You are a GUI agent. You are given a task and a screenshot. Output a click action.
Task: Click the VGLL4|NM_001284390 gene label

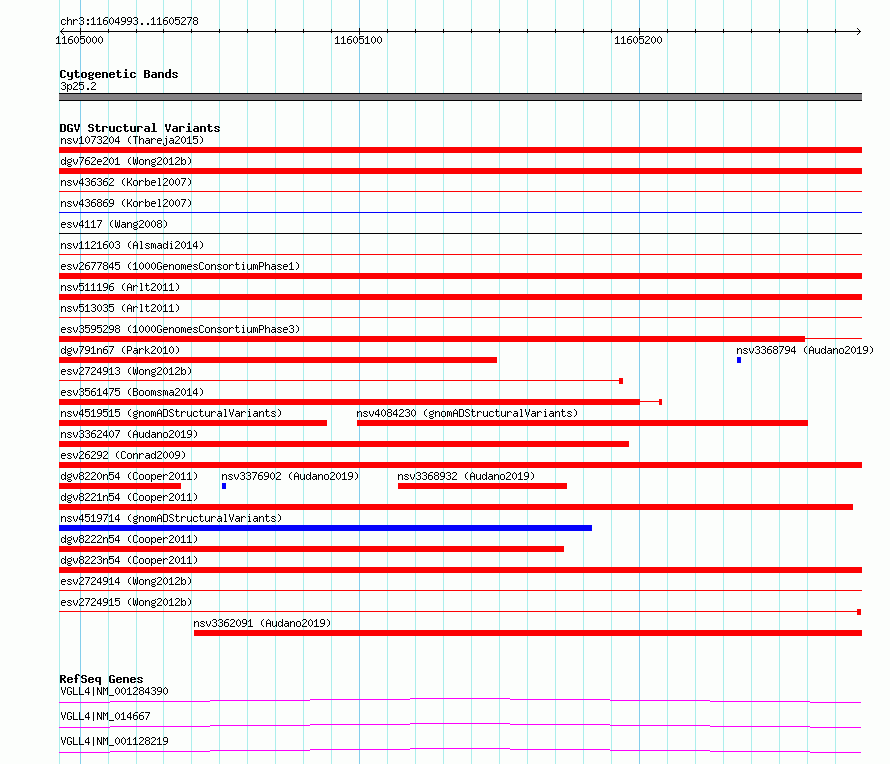pyautogui.click(x=114, y=691)
